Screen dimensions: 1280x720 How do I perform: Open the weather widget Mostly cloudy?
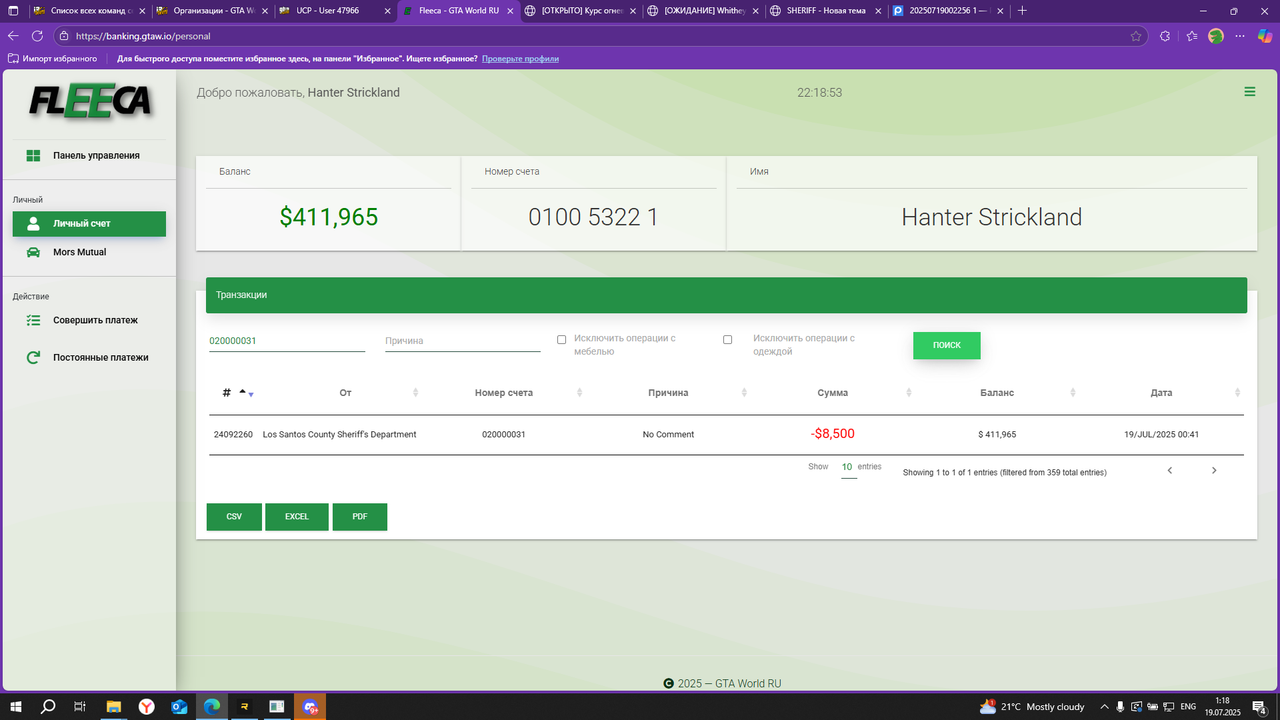click(1033, 707)
